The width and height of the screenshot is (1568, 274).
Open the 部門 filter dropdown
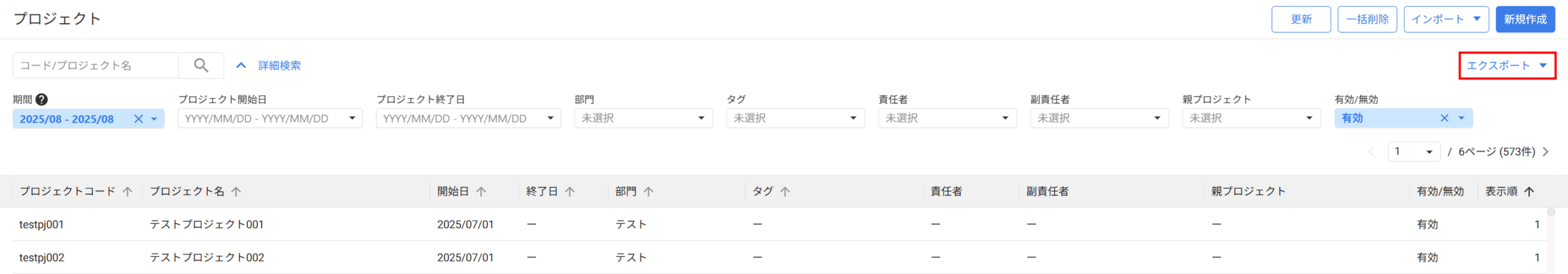tap(643, 118)
